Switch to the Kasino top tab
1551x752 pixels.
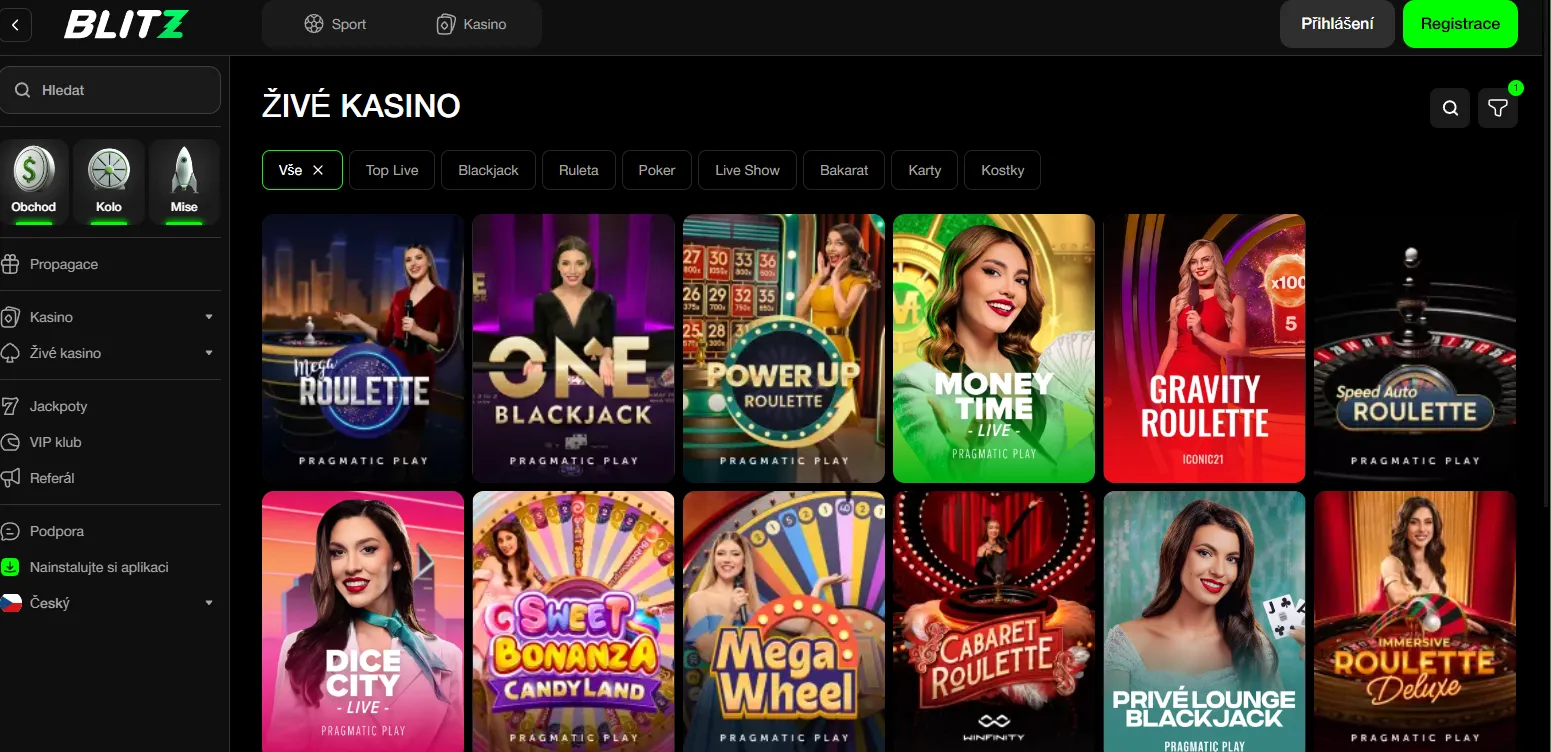coord(472,24)
